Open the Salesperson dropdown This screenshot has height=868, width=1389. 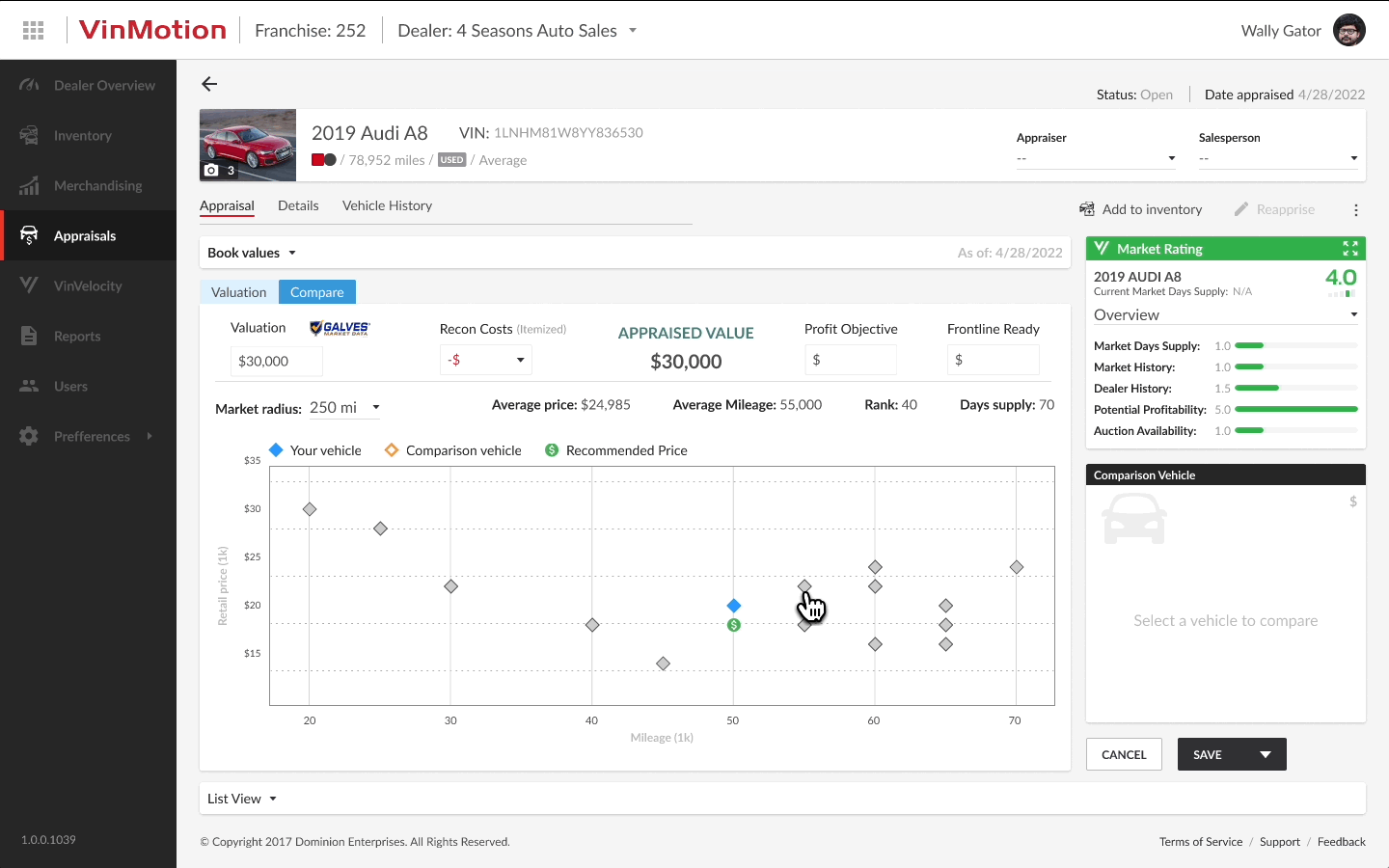(x=1278, y=157)
